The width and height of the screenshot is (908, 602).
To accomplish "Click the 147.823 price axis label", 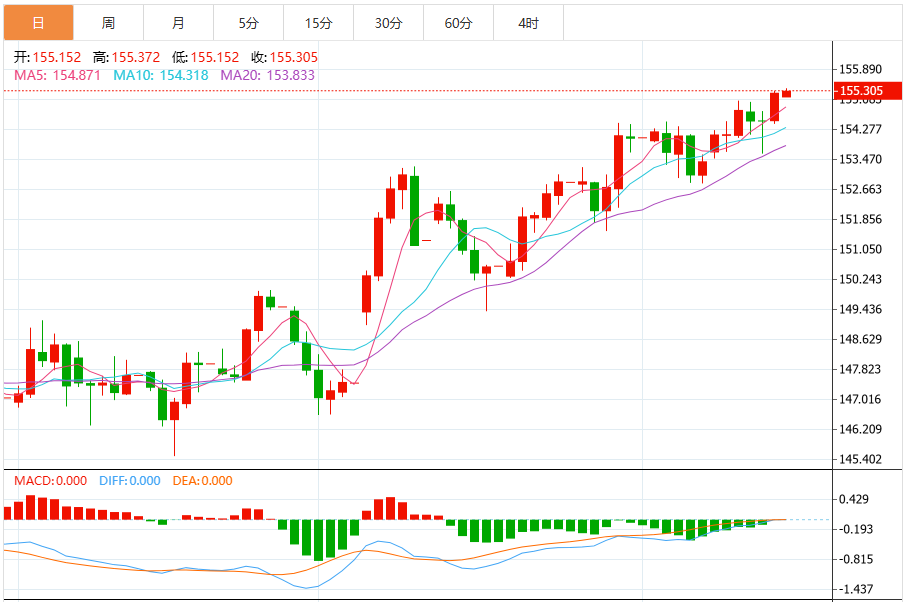I will [x=861, y=369].
